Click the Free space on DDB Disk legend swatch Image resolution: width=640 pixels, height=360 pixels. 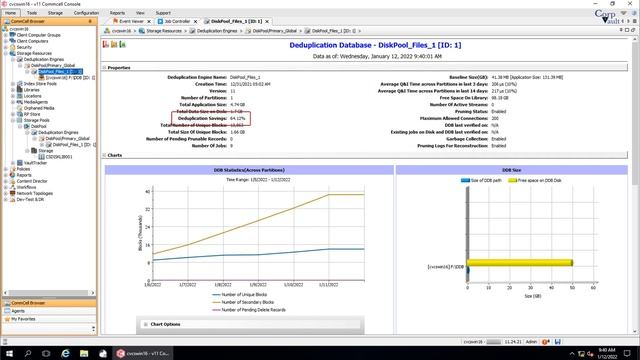[512, 180]
